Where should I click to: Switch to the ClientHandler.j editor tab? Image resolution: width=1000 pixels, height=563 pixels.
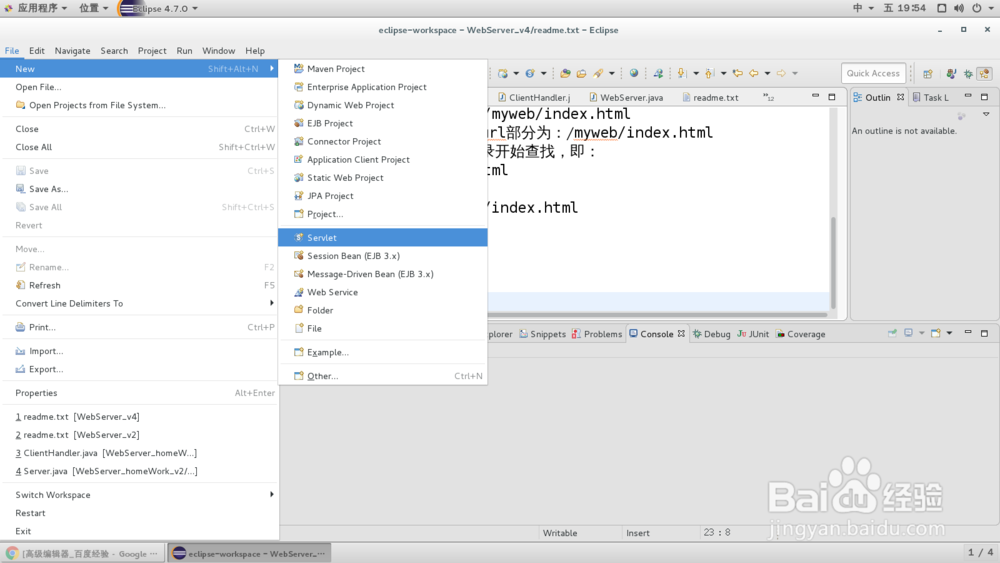click(x=534, y=98)
